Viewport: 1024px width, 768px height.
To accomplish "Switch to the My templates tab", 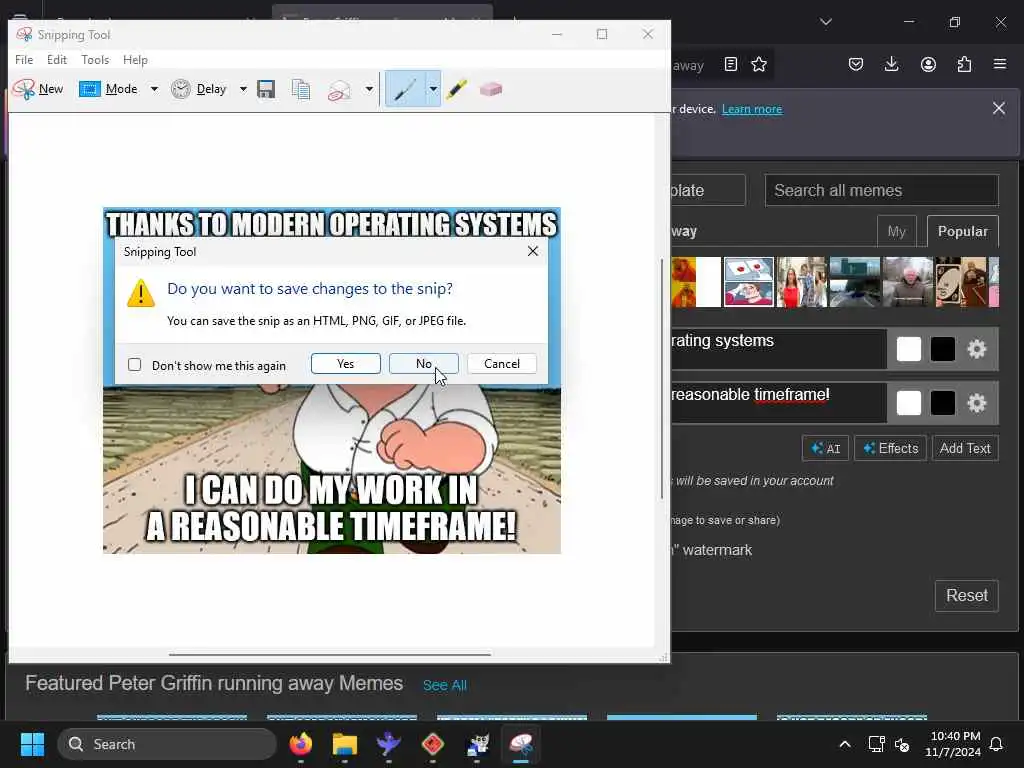I will tap(897, 231).
